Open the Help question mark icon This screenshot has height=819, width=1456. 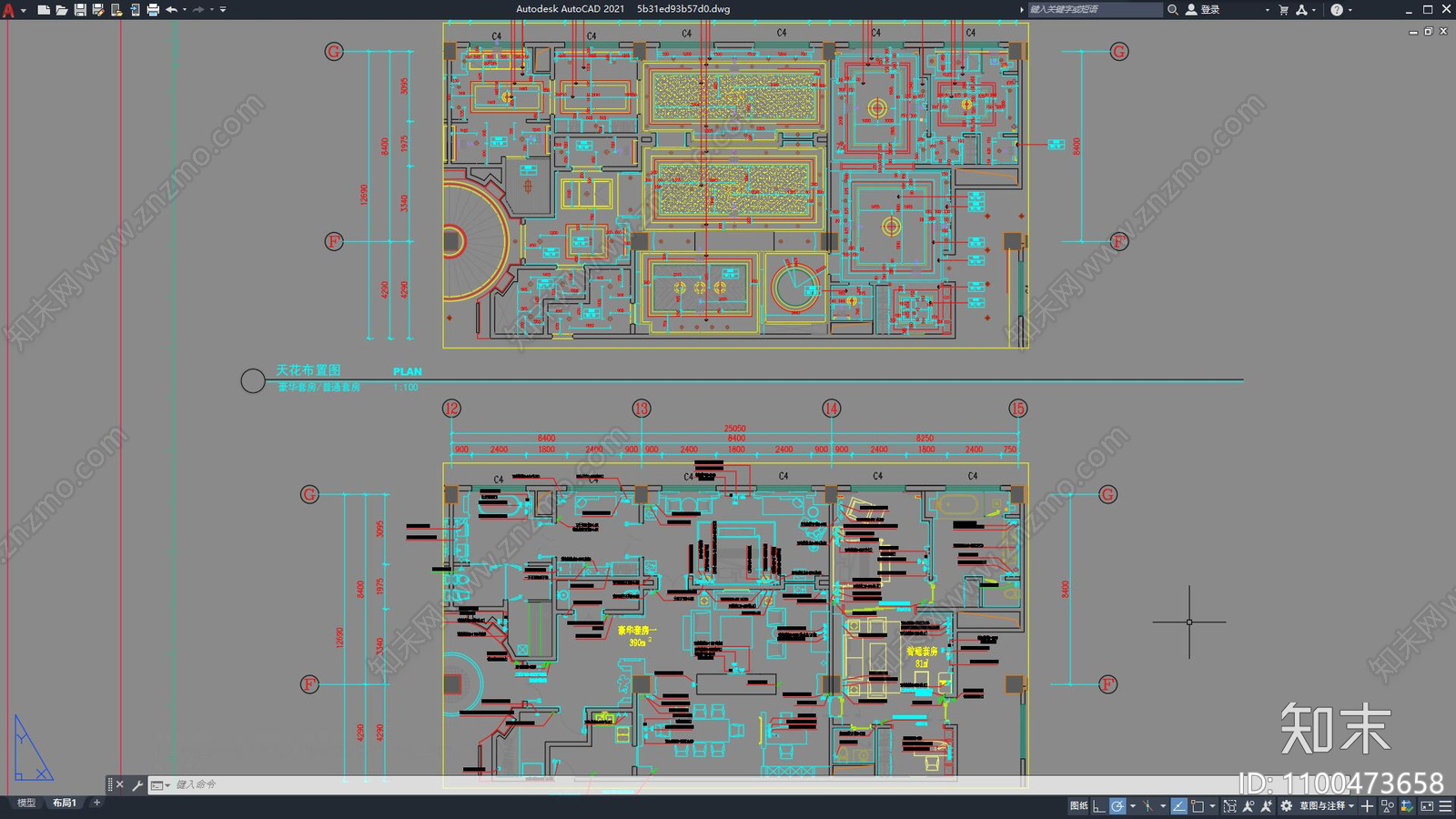point(1337,9)
